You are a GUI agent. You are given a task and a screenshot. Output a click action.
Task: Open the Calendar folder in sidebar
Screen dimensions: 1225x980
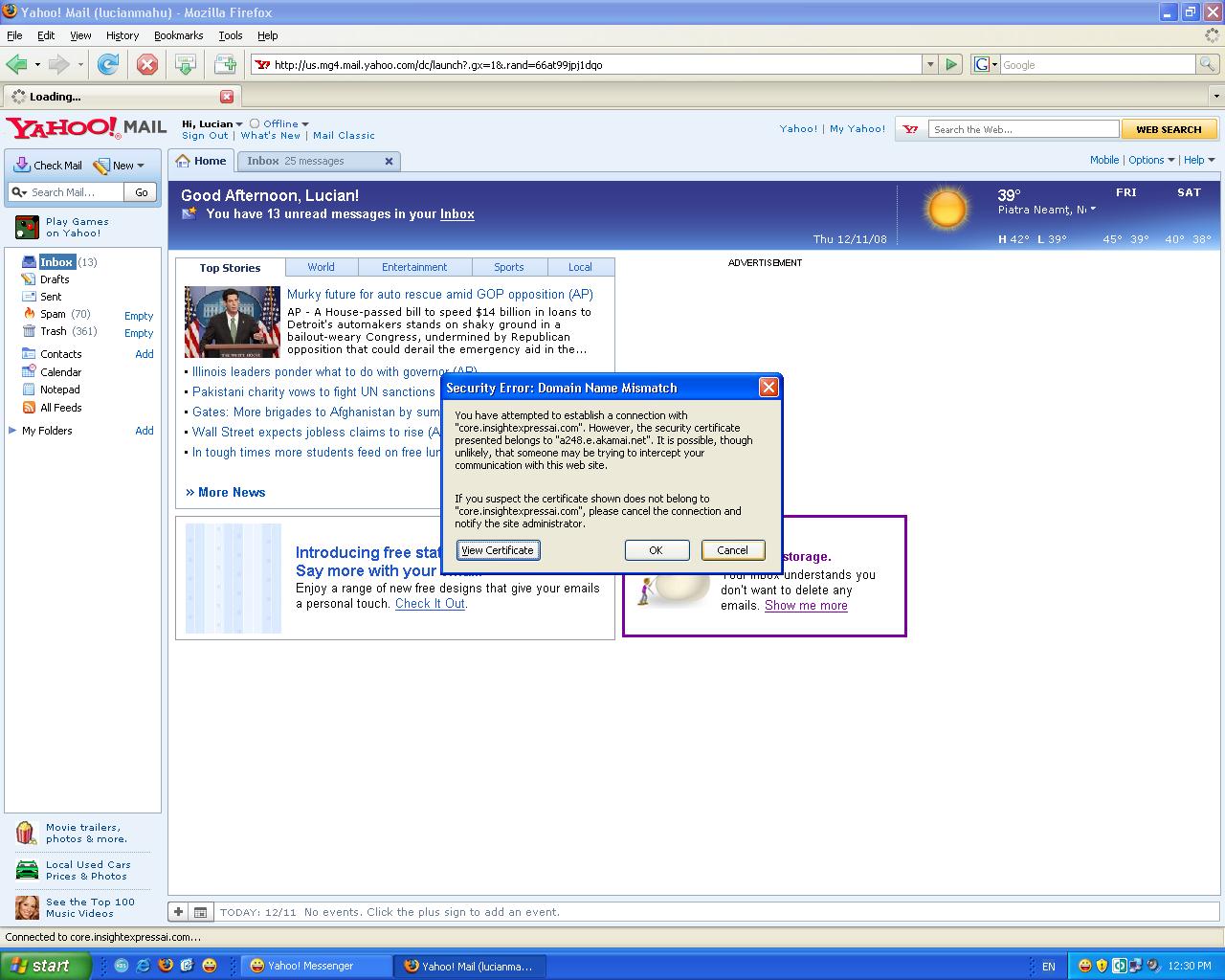60,372
